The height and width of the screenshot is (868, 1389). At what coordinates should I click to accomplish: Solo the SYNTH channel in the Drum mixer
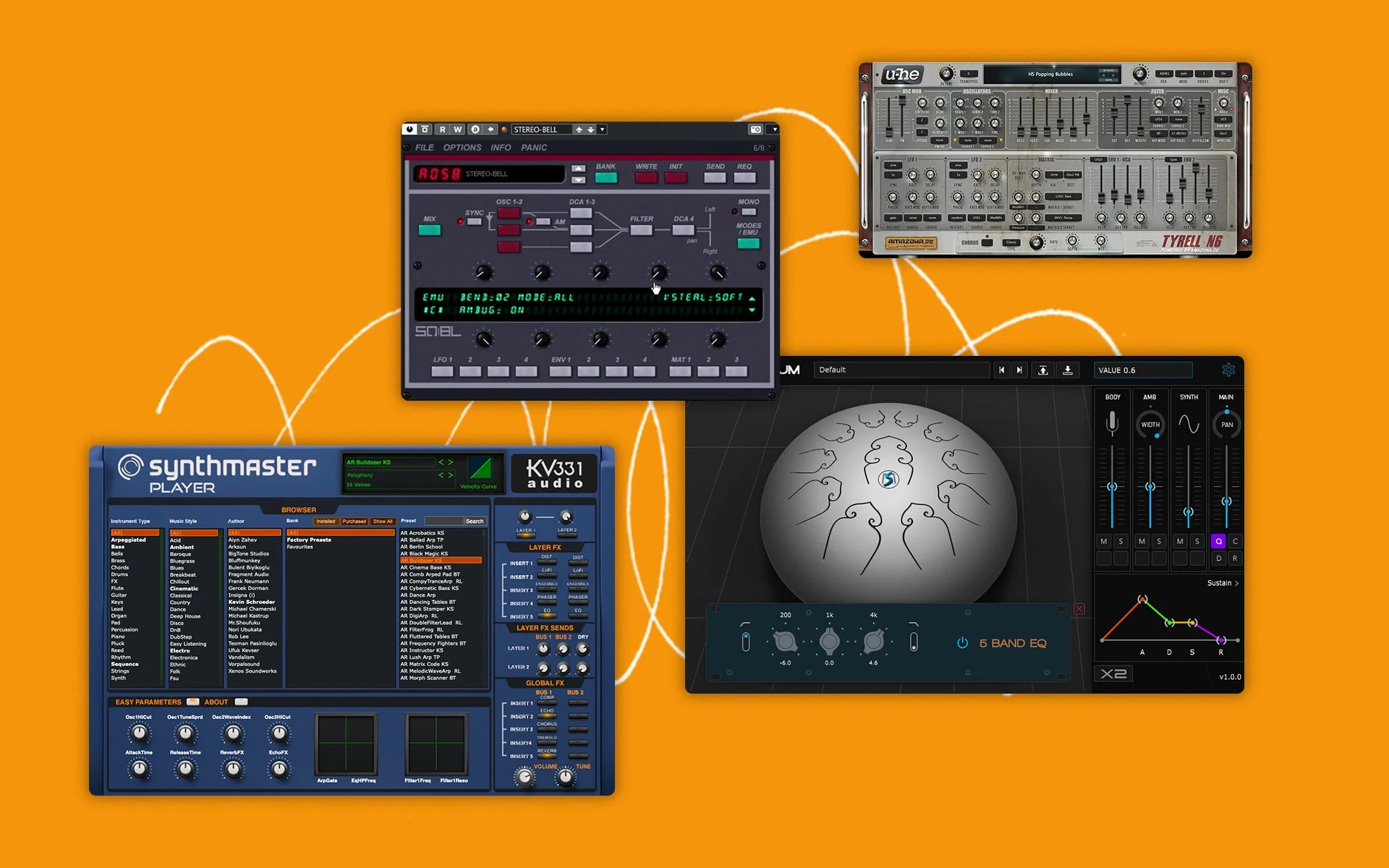[x=1197, y=541]
